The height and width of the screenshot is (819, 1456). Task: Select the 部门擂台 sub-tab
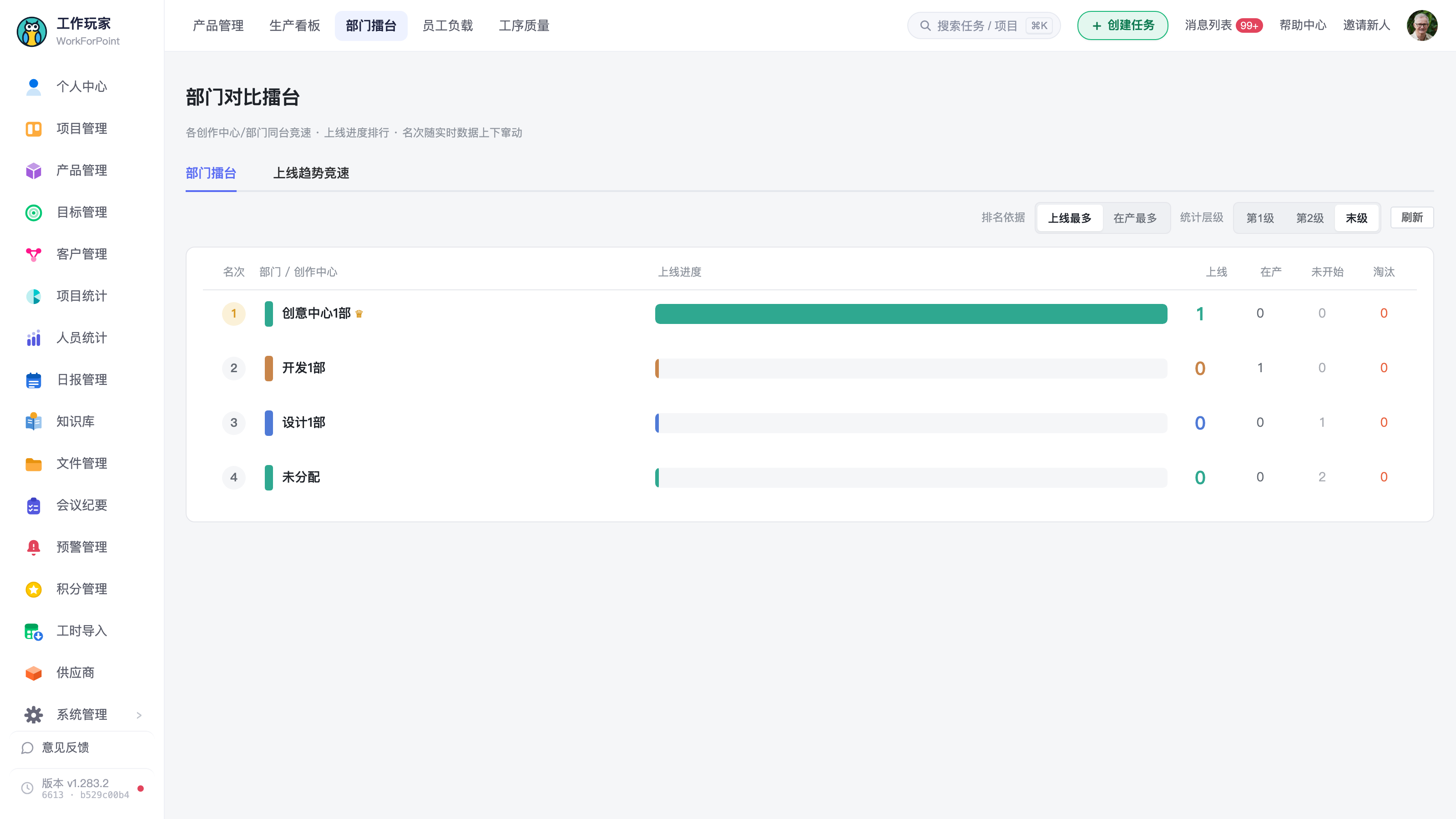point(211,173)
